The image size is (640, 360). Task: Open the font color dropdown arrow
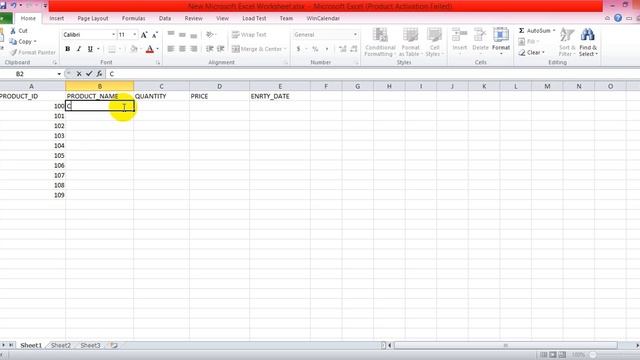158,49
